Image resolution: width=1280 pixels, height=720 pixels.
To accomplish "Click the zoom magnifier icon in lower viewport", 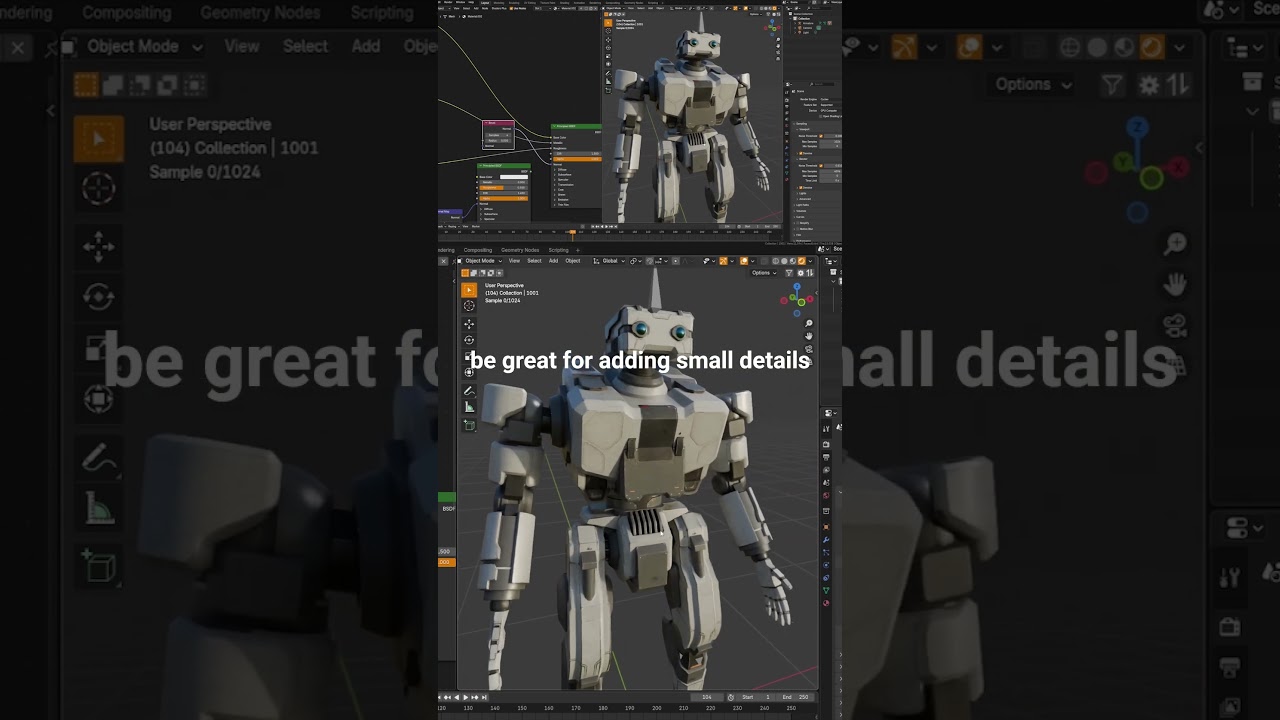I will (x=808, y=323).
